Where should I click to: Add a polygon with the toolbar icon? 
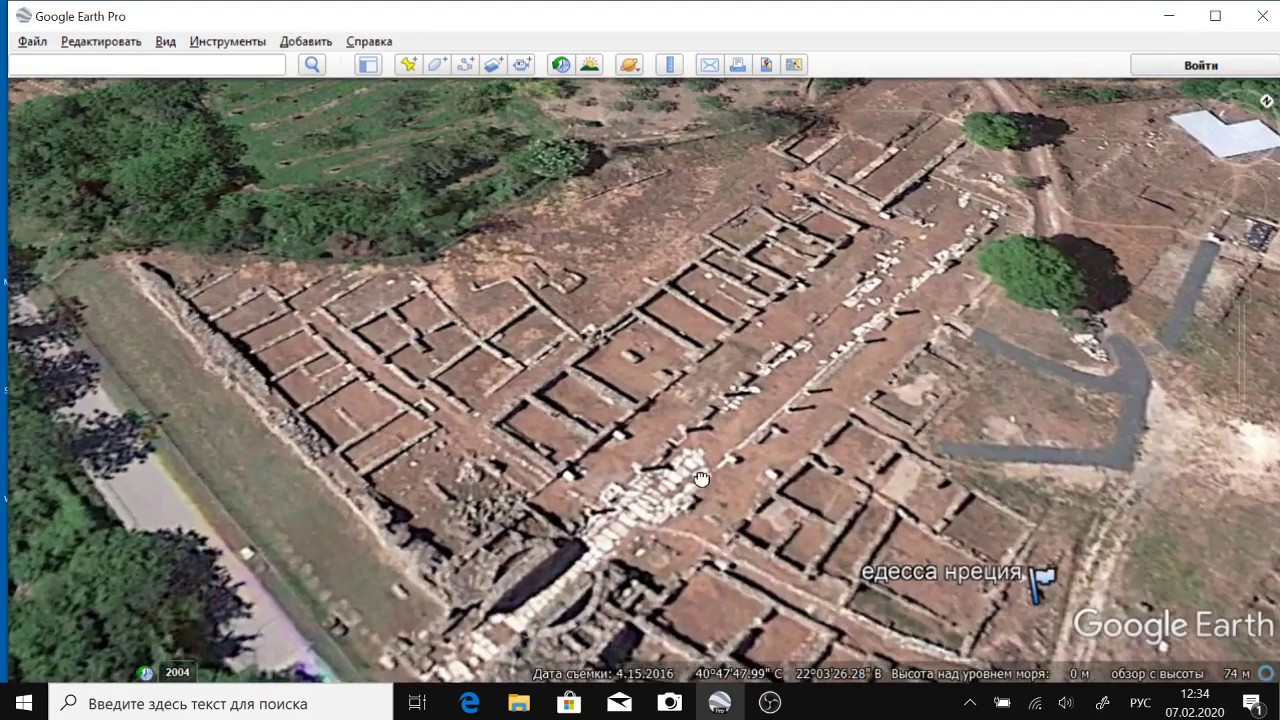437,65
